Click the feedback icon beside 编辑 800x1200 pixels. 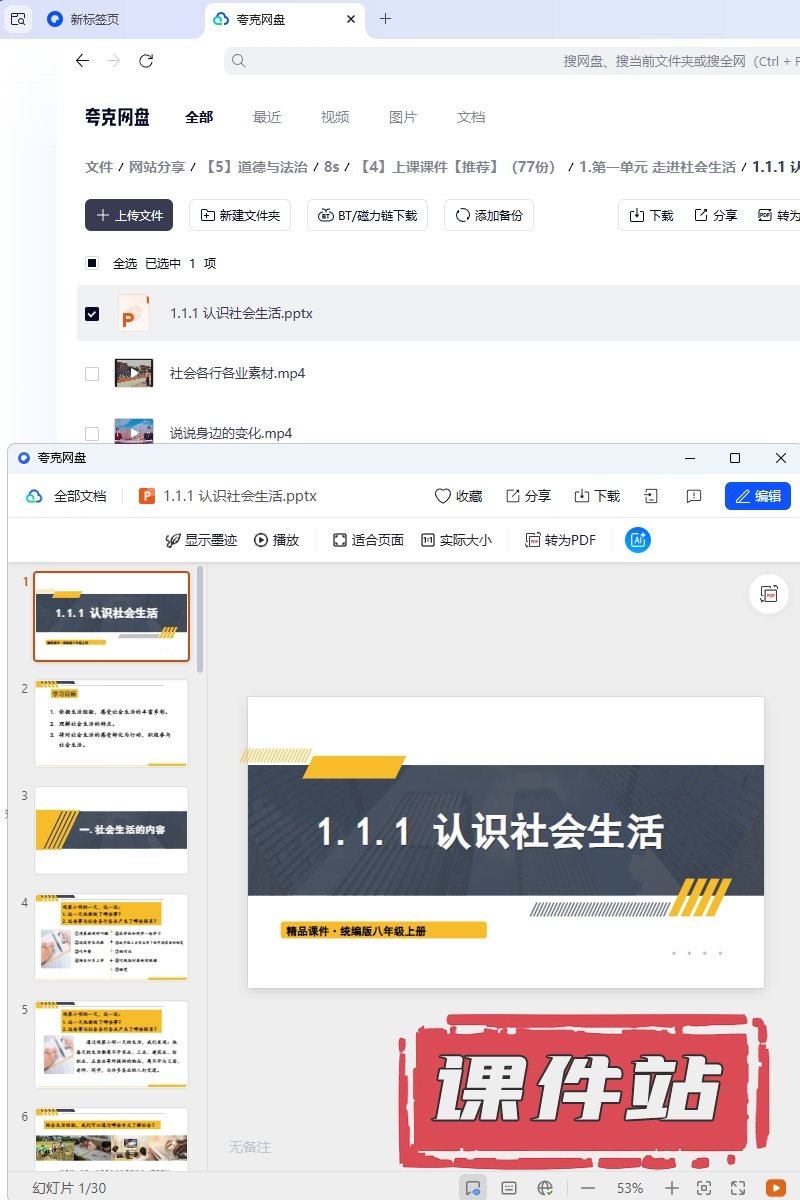[693, 496]
